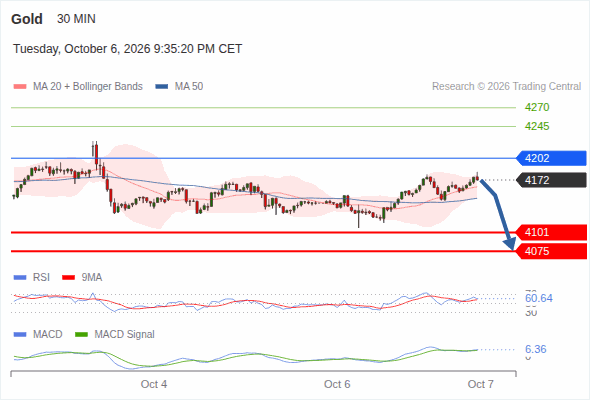Click the chart date and time stamp
The height and width of the screenshot is (400, 590).
pos(128,49)
